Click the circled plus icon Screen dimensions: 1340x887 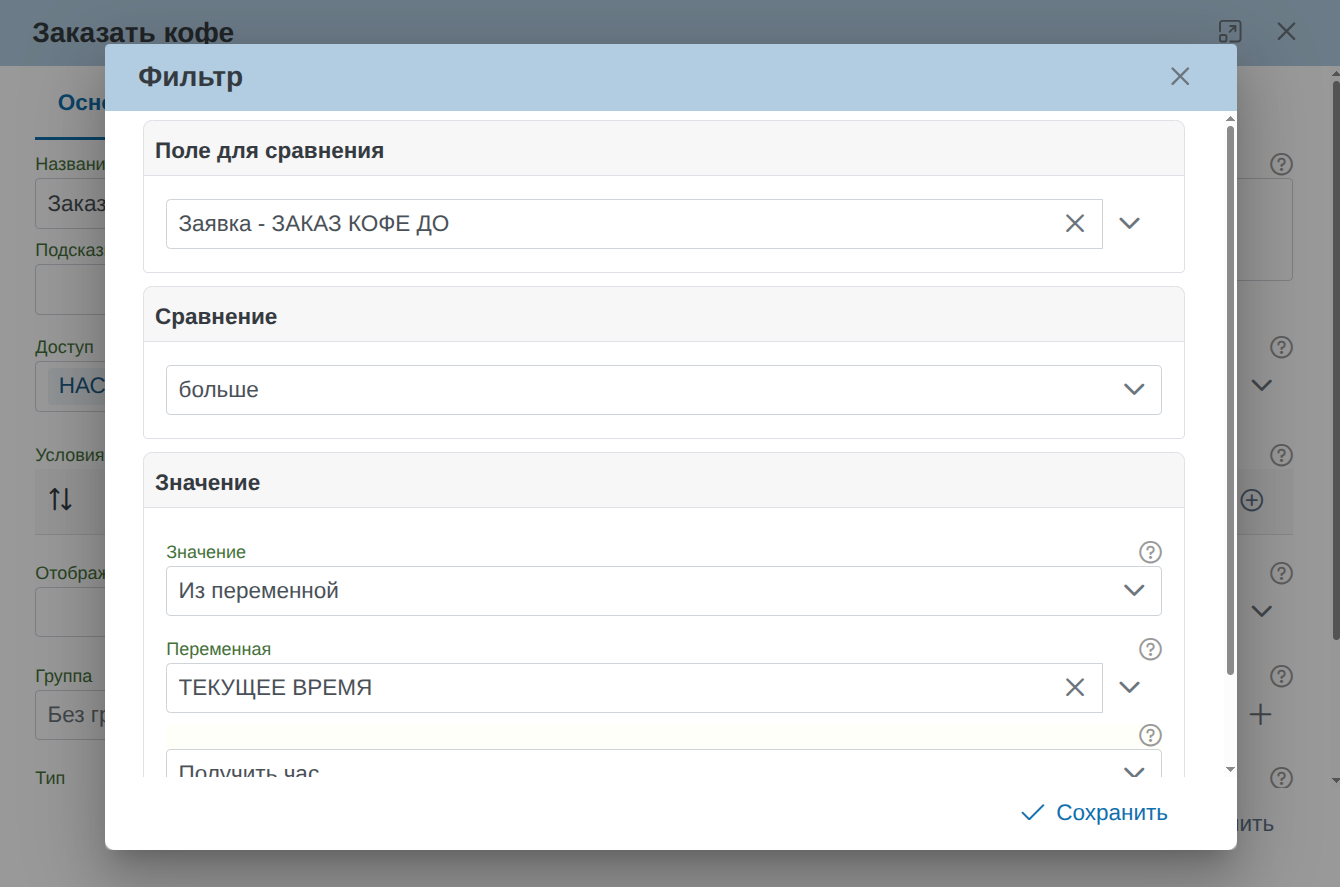click(1252, 500)
